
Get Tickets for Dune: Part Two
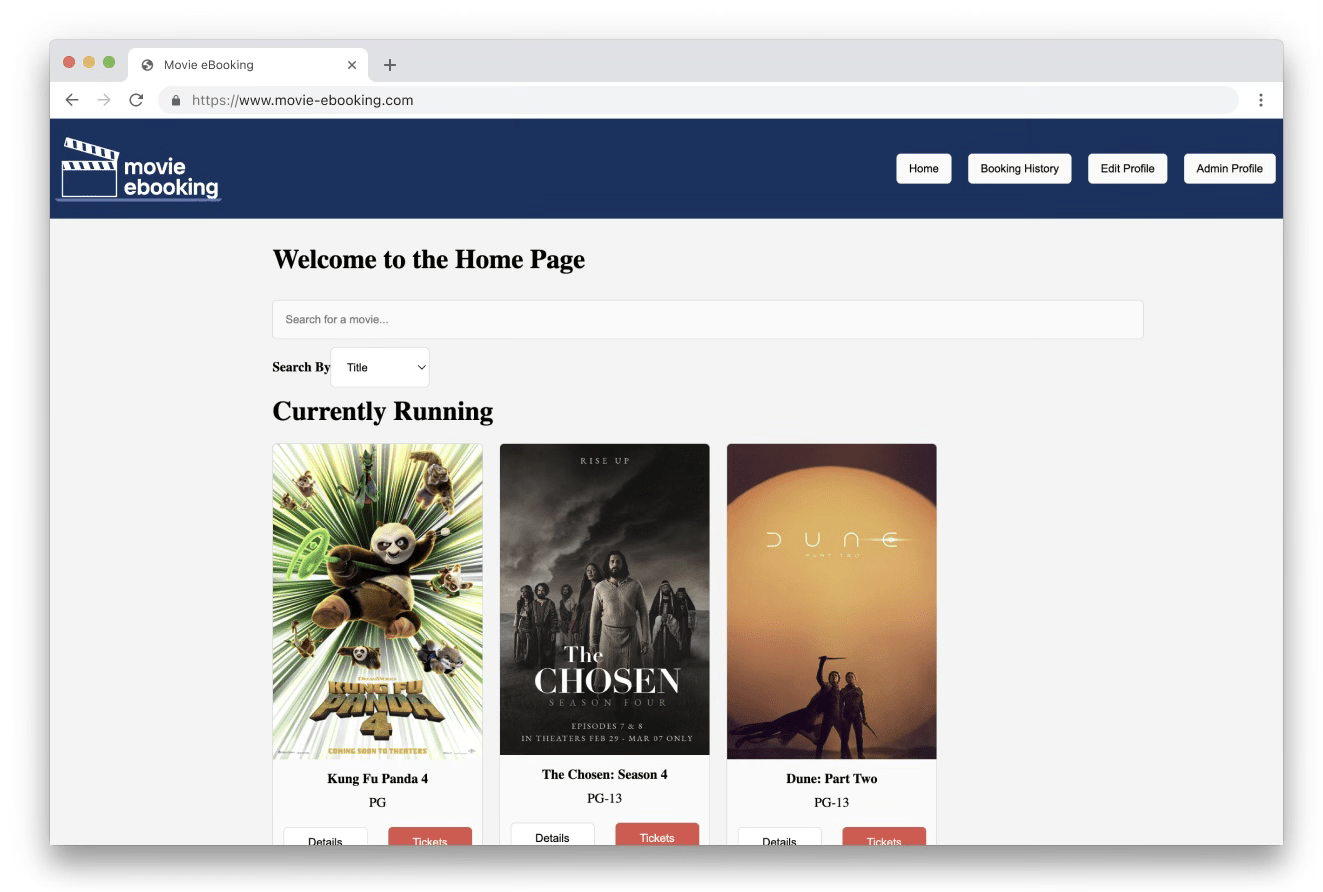tap(883, 842)
